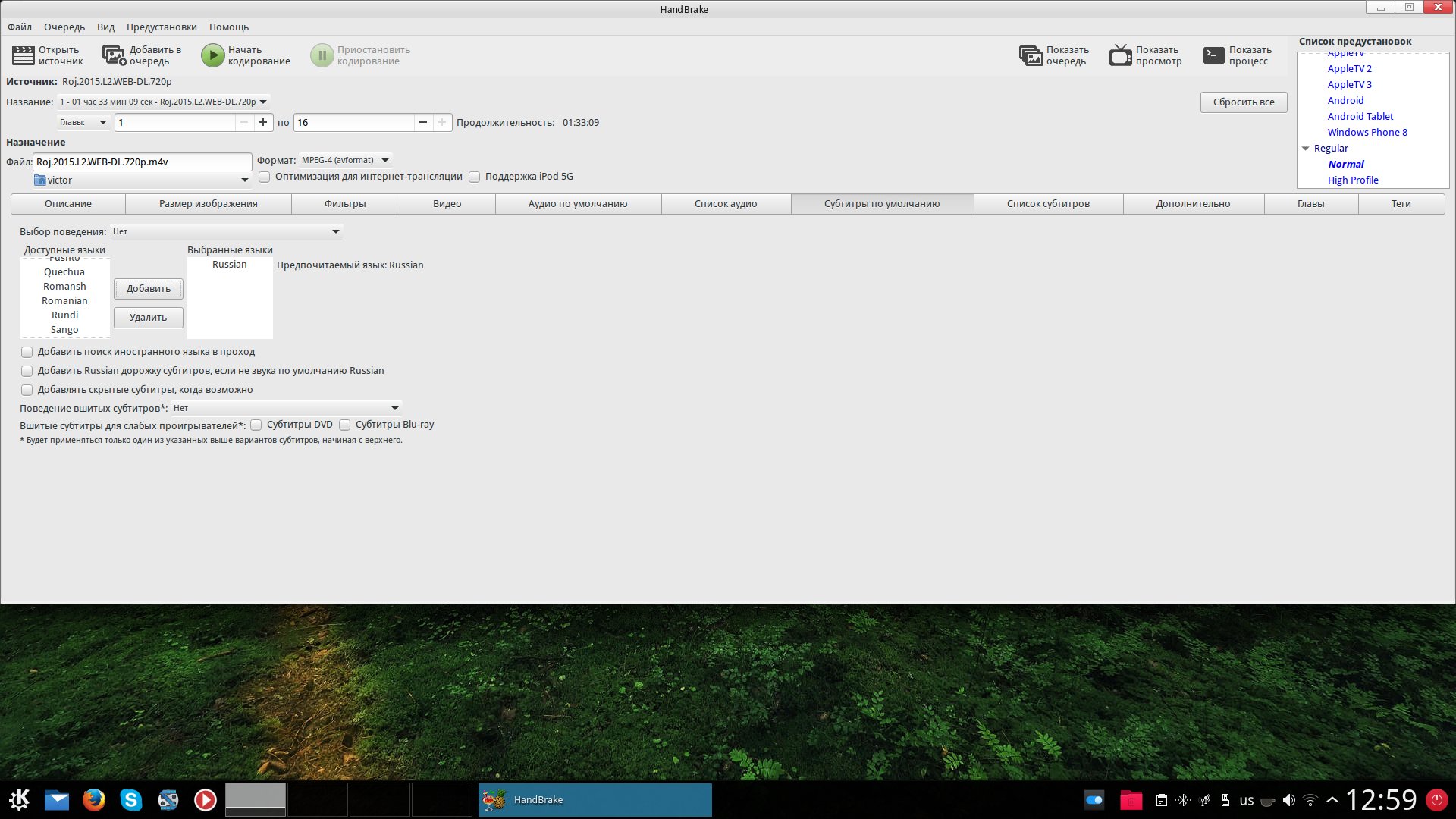1456x819 pixels.
Task: Open the MPEG-4 format dropdown
Action: click(x=345, y=160)
